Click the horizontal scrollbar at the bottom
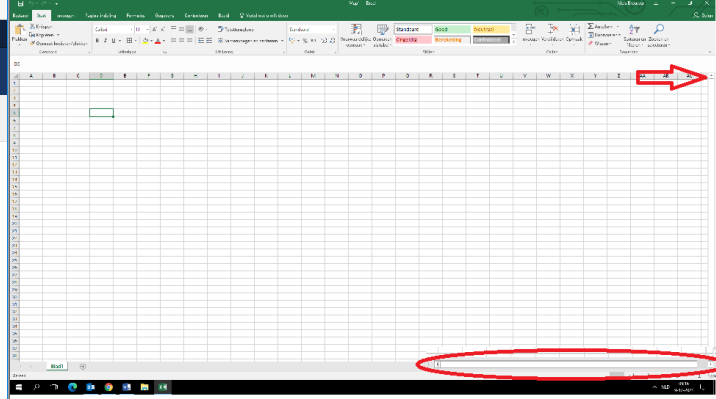This screenshot has height=399, width=716. pos(567,364)
